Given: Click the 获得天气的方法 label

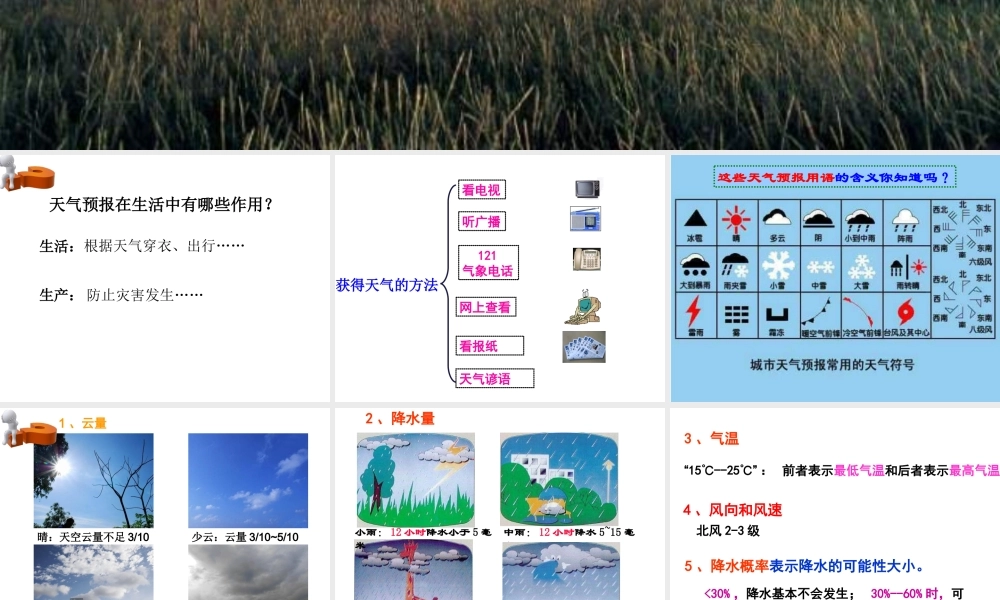Looking at the screenshot, I should [x=387, y=284].
